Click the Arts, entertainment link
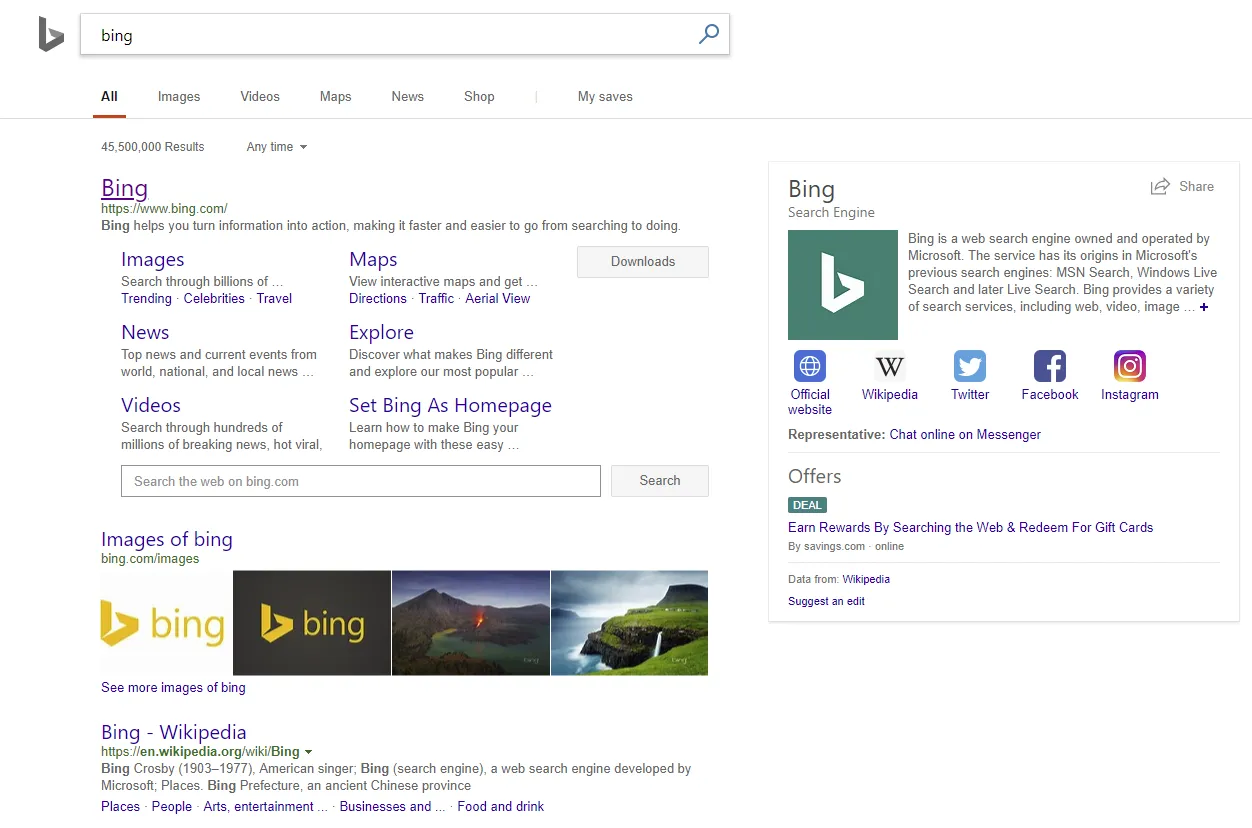This screenshot has width=1252, height=828. click(x=266, y=807)
